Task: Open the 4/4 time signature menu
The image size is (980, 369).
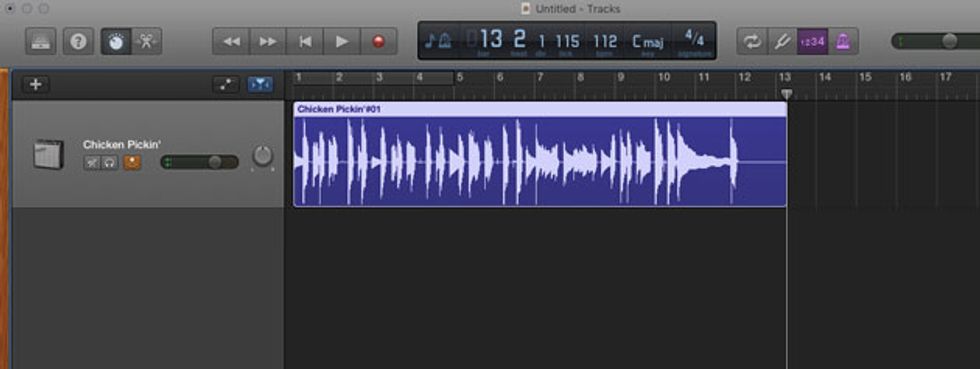Action: point(694,40)
